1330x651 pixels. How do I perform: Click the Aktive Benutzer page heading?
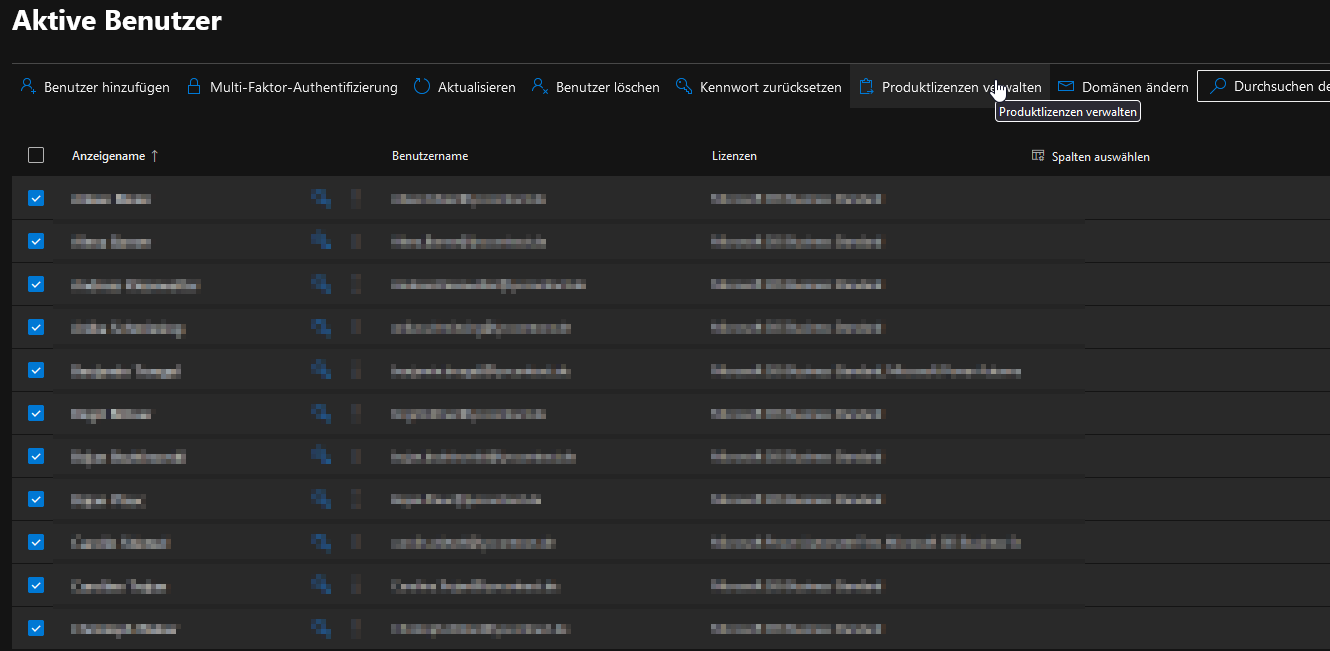(117, 20)
